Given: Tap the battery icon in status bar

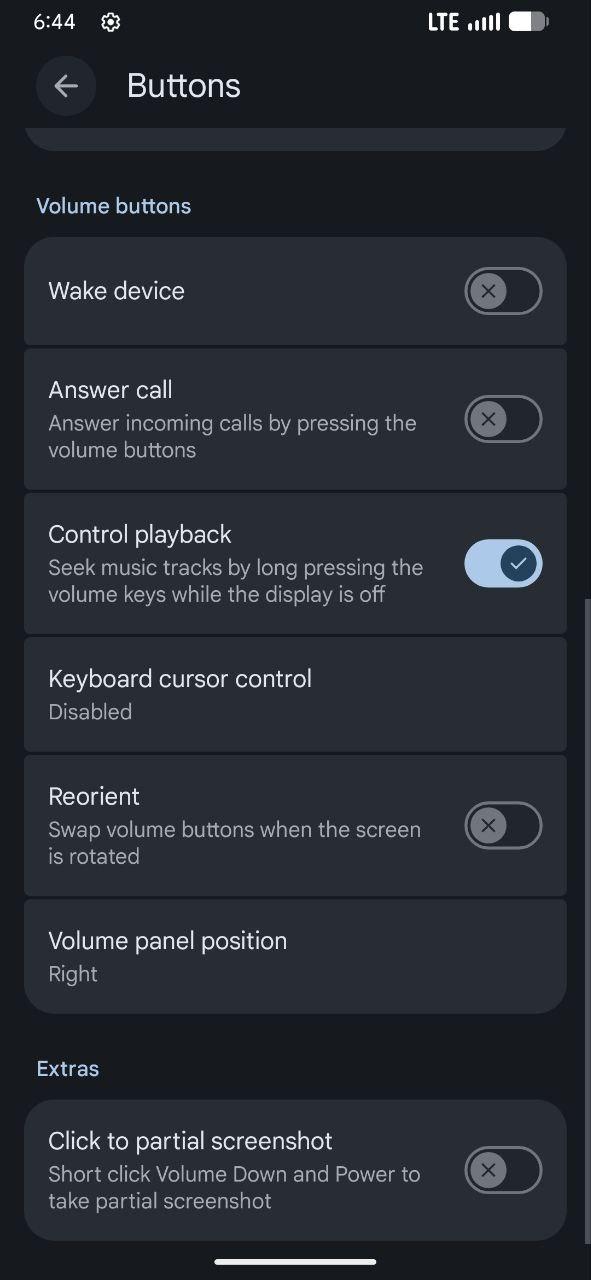Looking at the screenshot, I should [528, 21].
